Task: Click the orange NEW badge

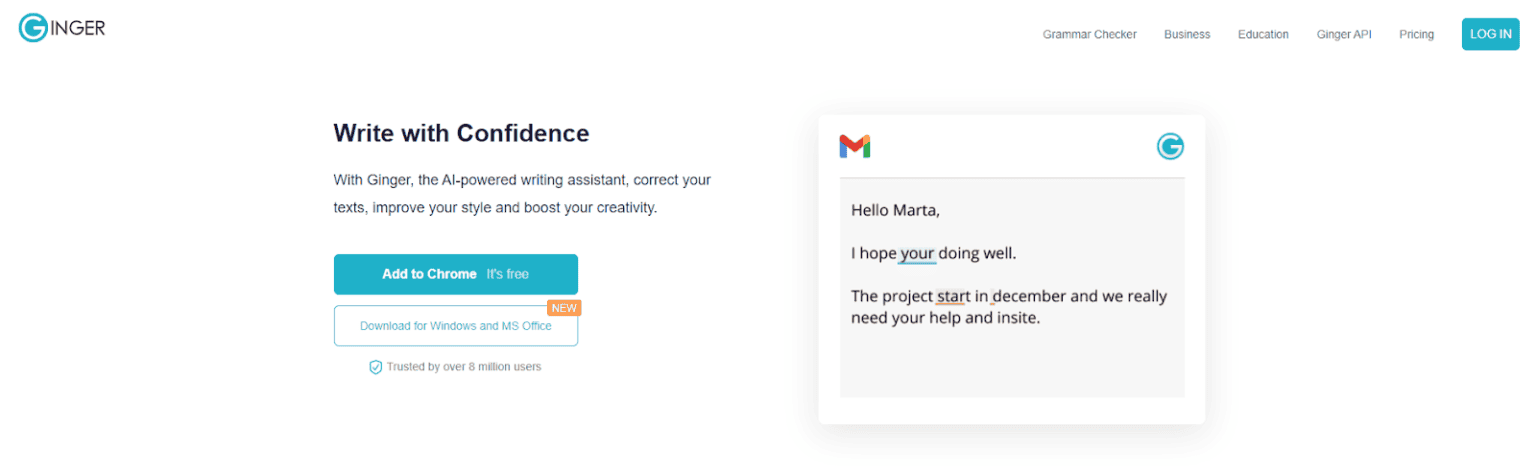Action: [564, 308]
